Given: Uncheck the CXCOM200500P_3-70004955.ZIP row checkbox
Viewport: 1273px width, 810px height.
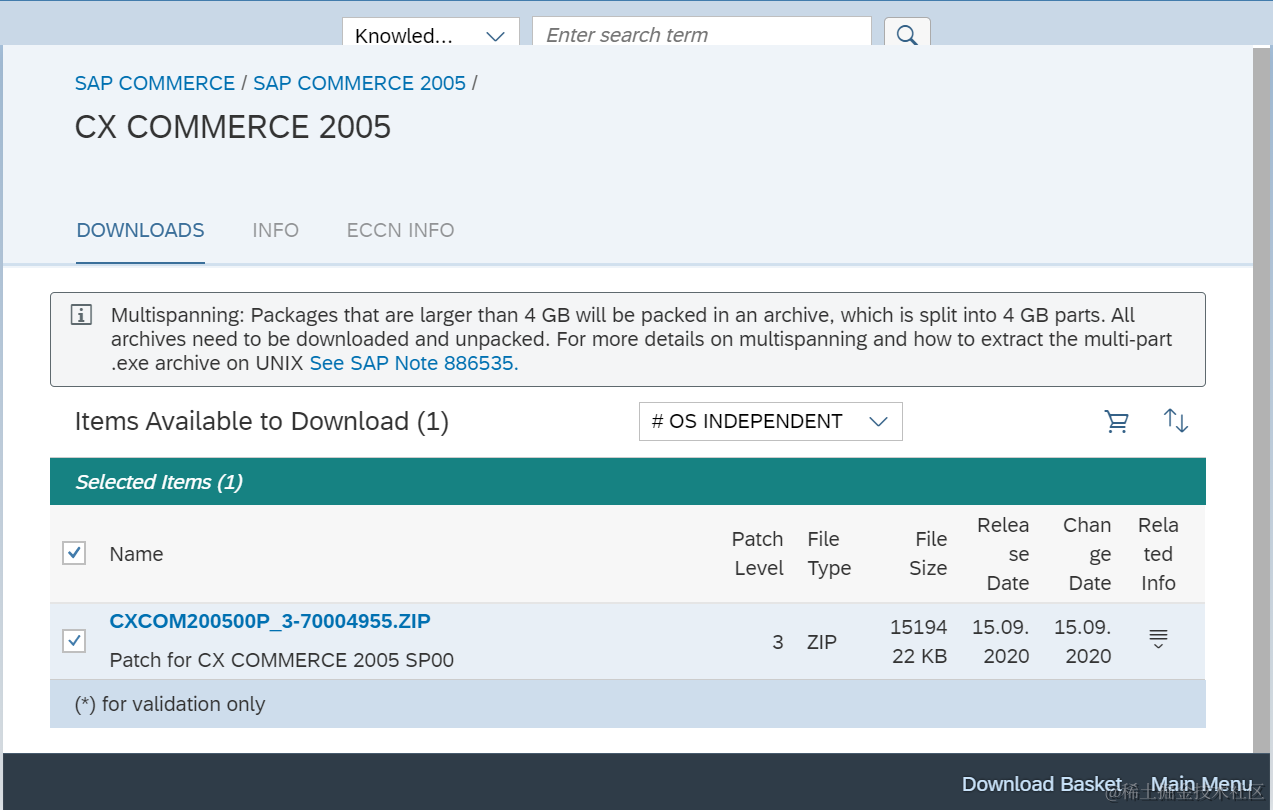Looking at the screenshot, I should [x=74, y=640].
